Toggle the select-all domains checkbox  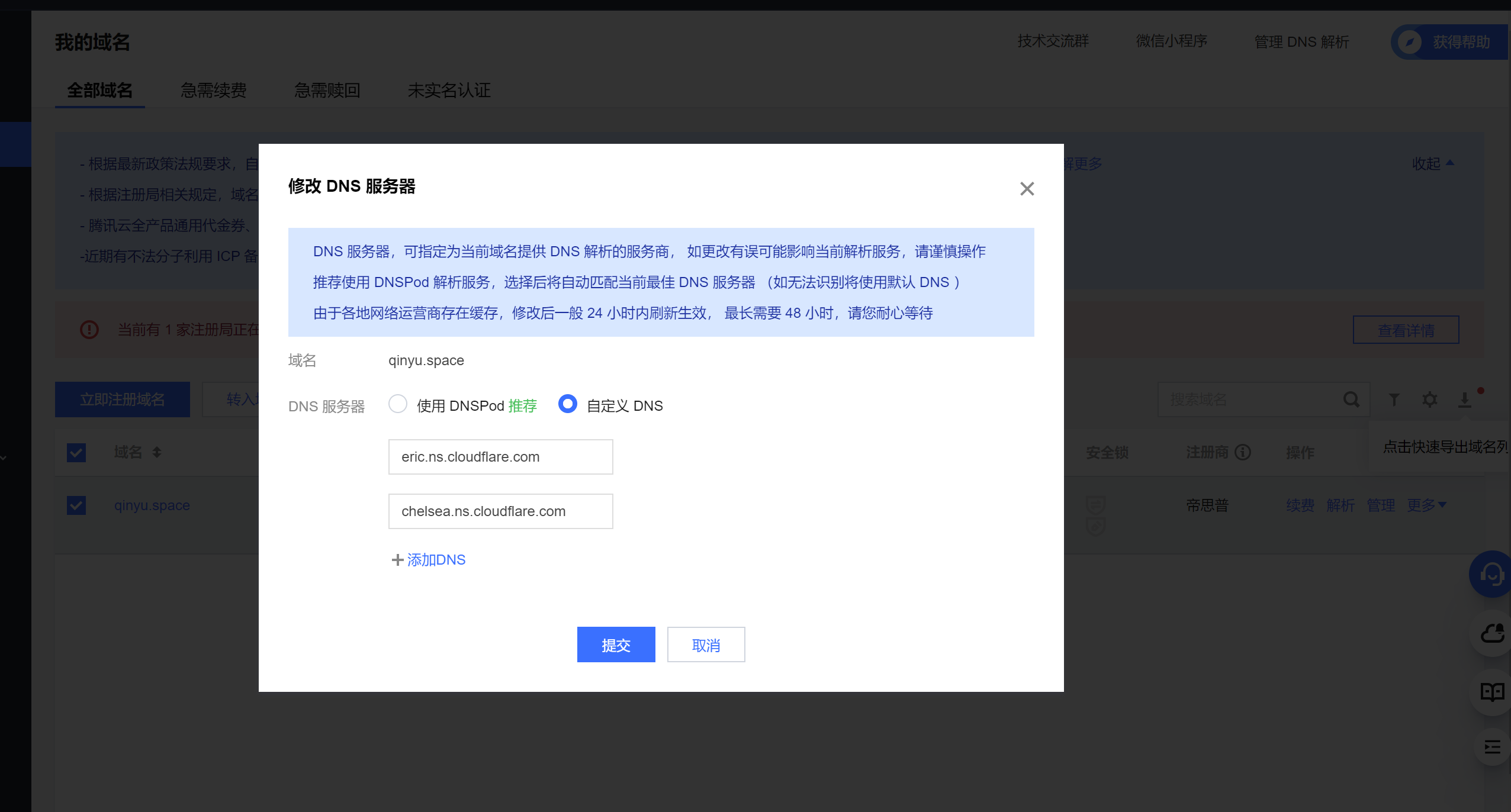click(x=76, y=453)
